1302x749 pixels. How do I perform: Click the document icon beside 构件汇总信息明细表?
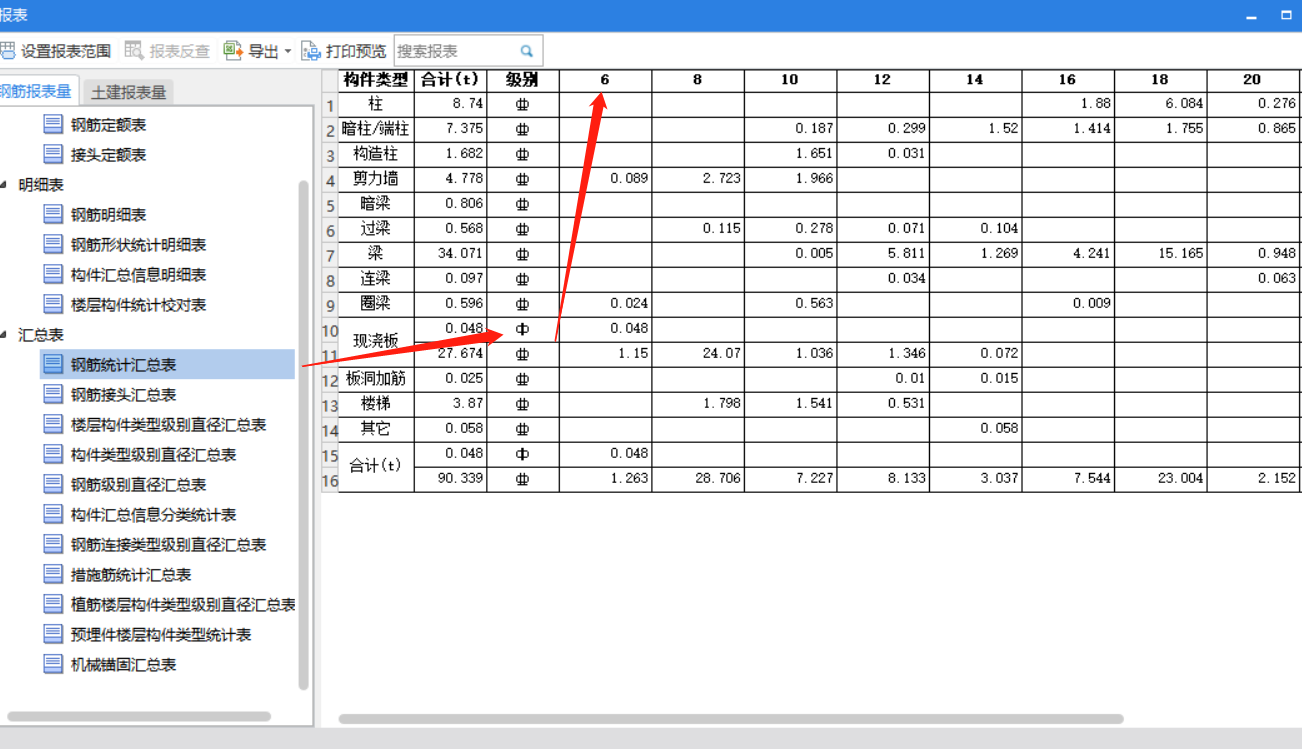point(53,274)
